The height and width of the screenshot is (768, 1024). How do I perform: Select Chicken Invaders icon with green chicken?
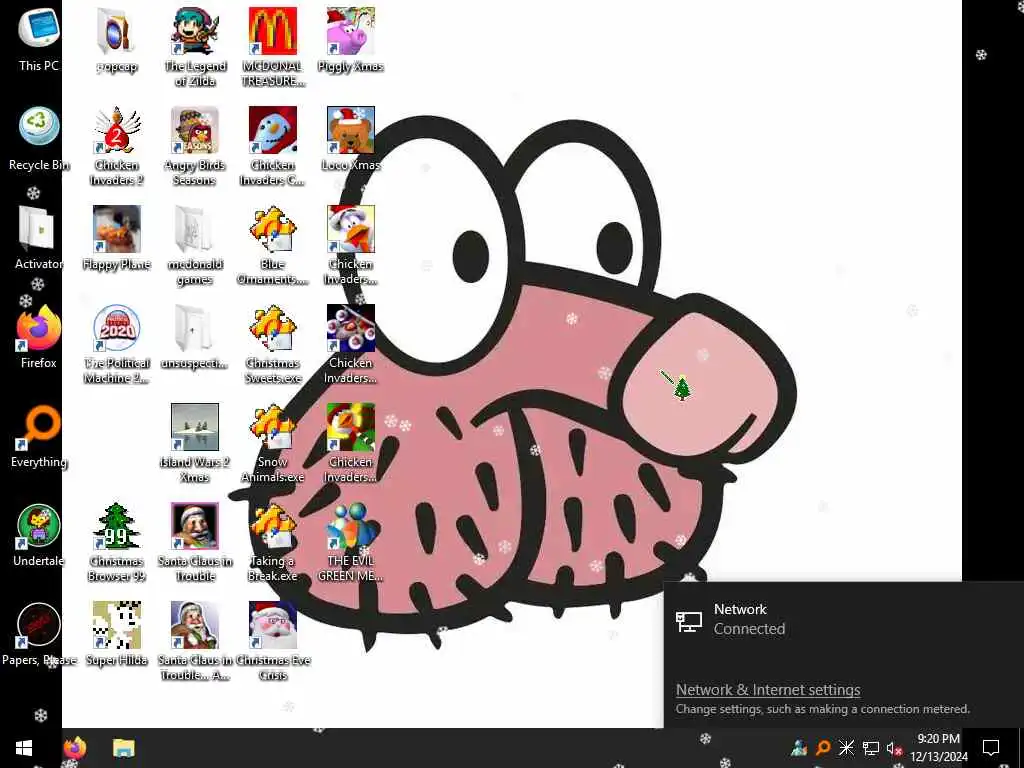351,427
